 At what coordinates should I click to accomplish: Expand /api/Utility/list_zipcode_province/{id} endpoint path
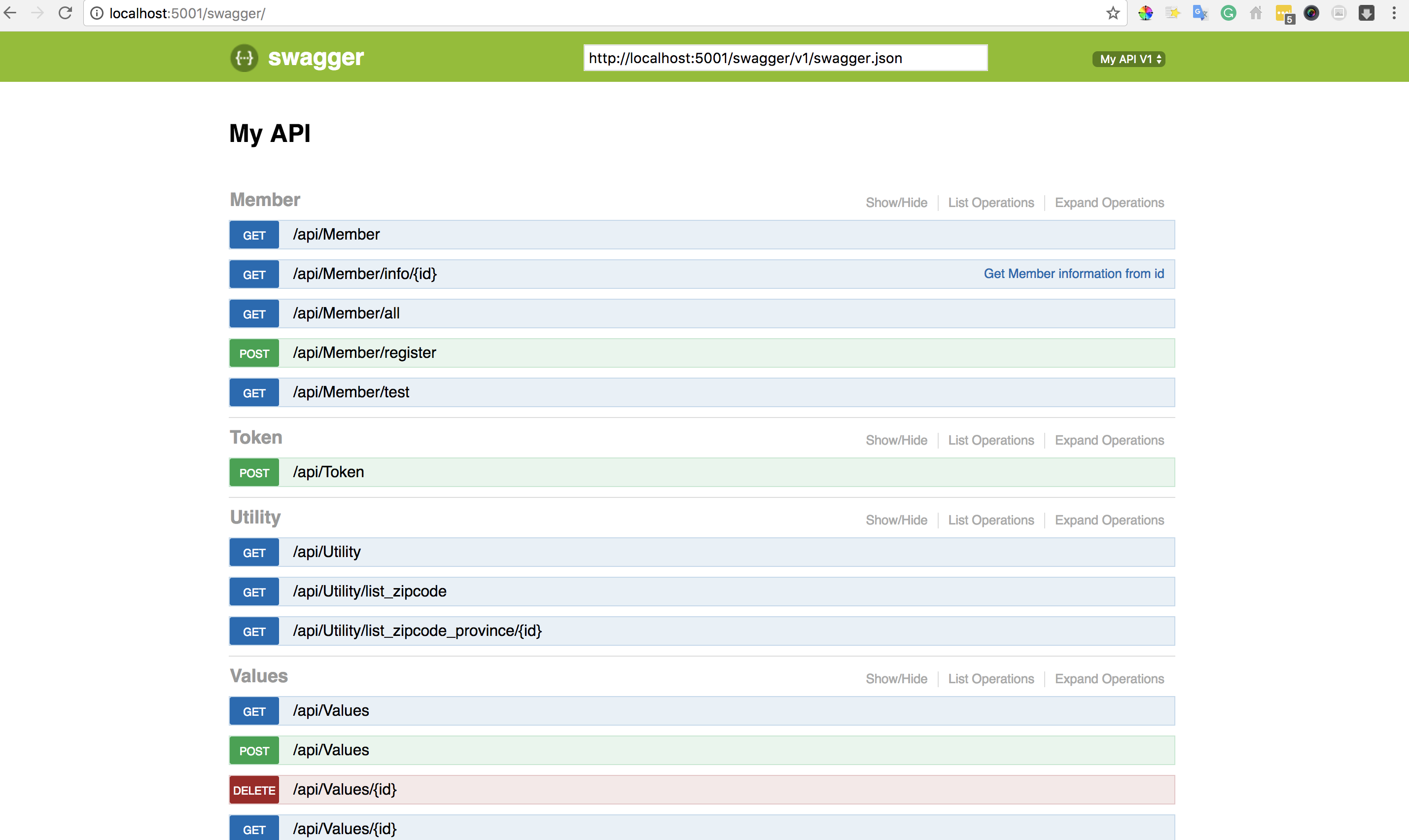pyautogui.click(x=417, y=631)
